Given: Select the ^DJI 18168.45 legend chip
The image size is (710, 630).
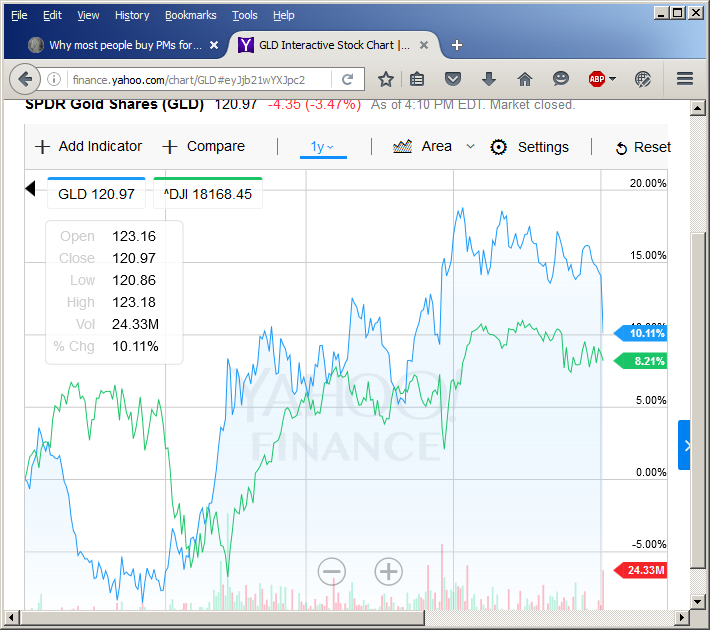Looking at the screenshot, I should (208, 194).
